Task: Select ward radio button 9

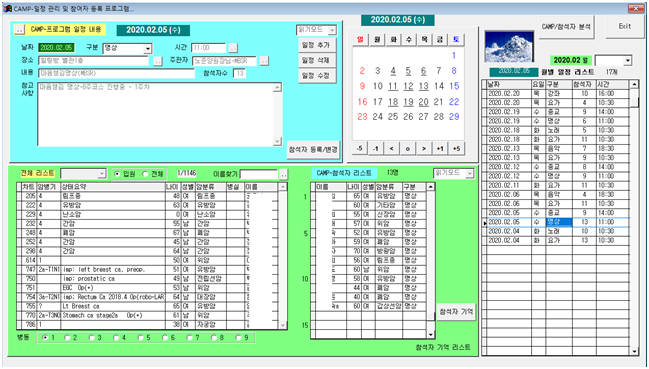Action: tap(238, 338)
